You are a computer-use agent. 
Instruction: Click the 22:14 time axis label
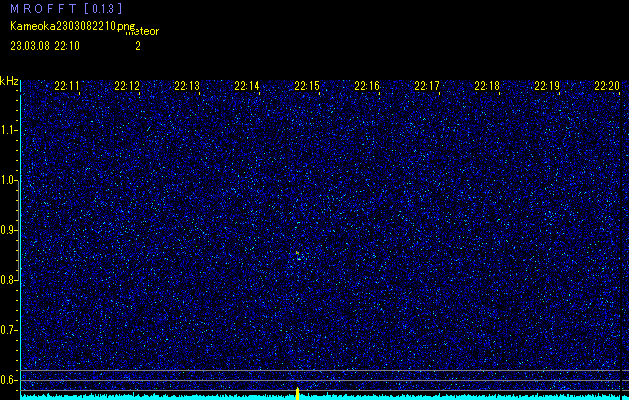coord(247,86)
